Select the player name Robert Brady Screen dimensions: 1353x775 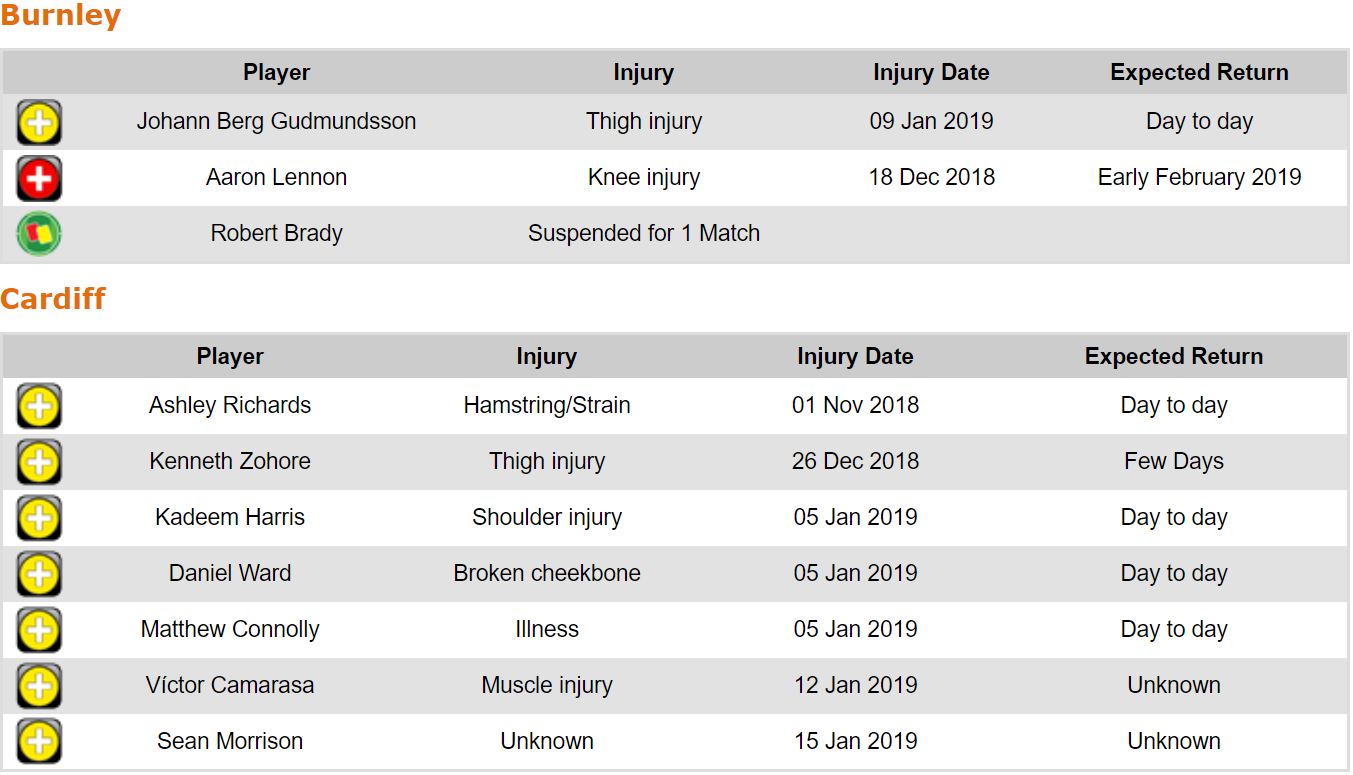(x=276, y=234)
